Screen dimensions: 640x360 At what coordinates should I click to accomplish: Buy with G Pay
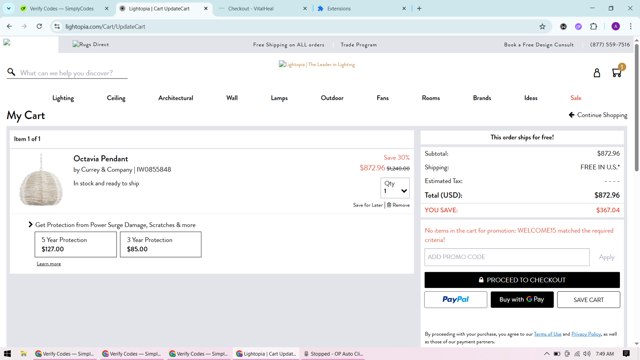pos(522,300)
